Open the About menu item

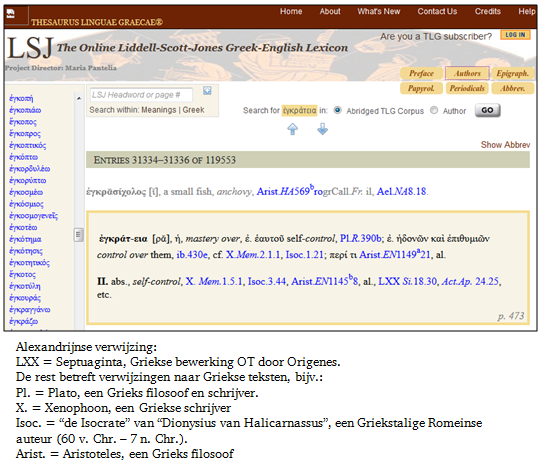point(330,11)
